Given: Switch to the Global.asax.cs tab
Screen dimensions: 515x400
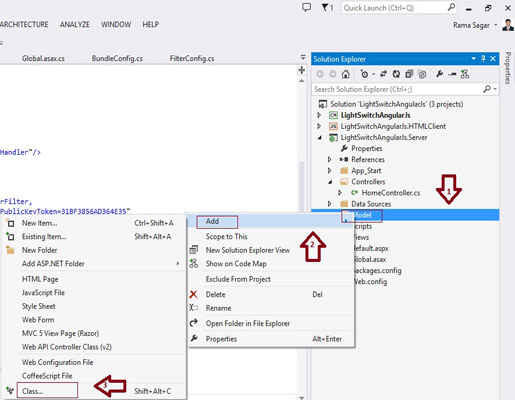Looking at the screenshot, I should (x=43, y=58).
